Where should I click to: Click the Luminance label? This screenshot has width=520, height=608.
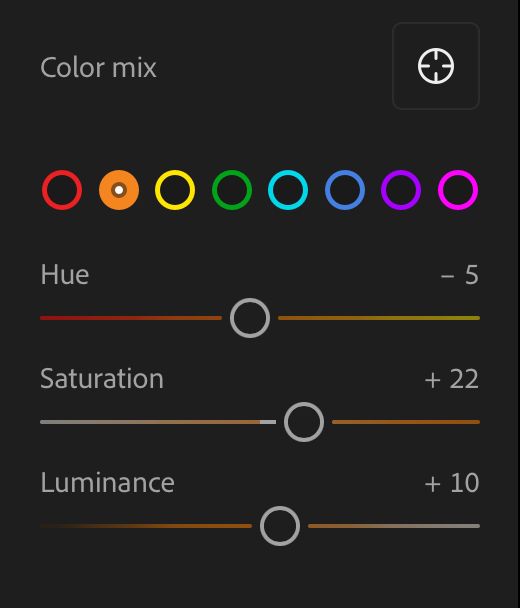coord(107,482)
